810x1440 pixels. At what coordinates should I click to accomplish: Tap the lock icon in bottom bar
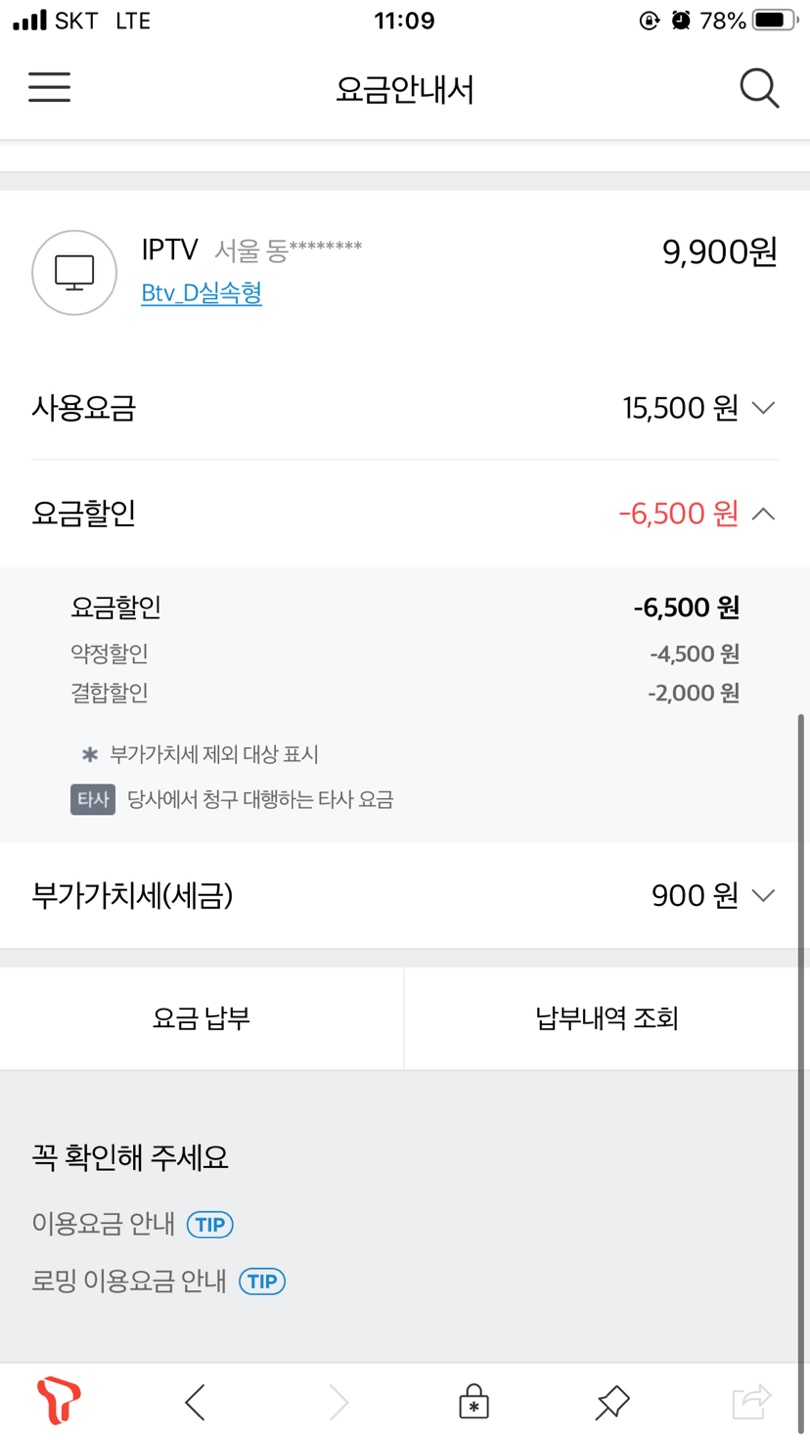(474, 1403)
